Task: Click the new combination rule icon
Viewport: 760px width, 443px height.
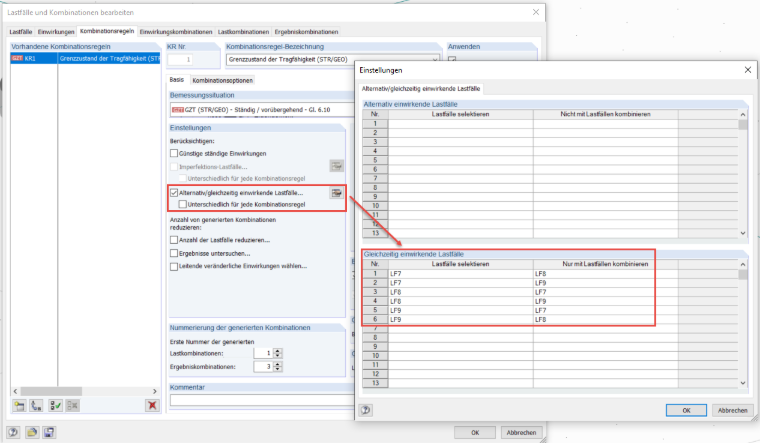Action: click(19, 406)
